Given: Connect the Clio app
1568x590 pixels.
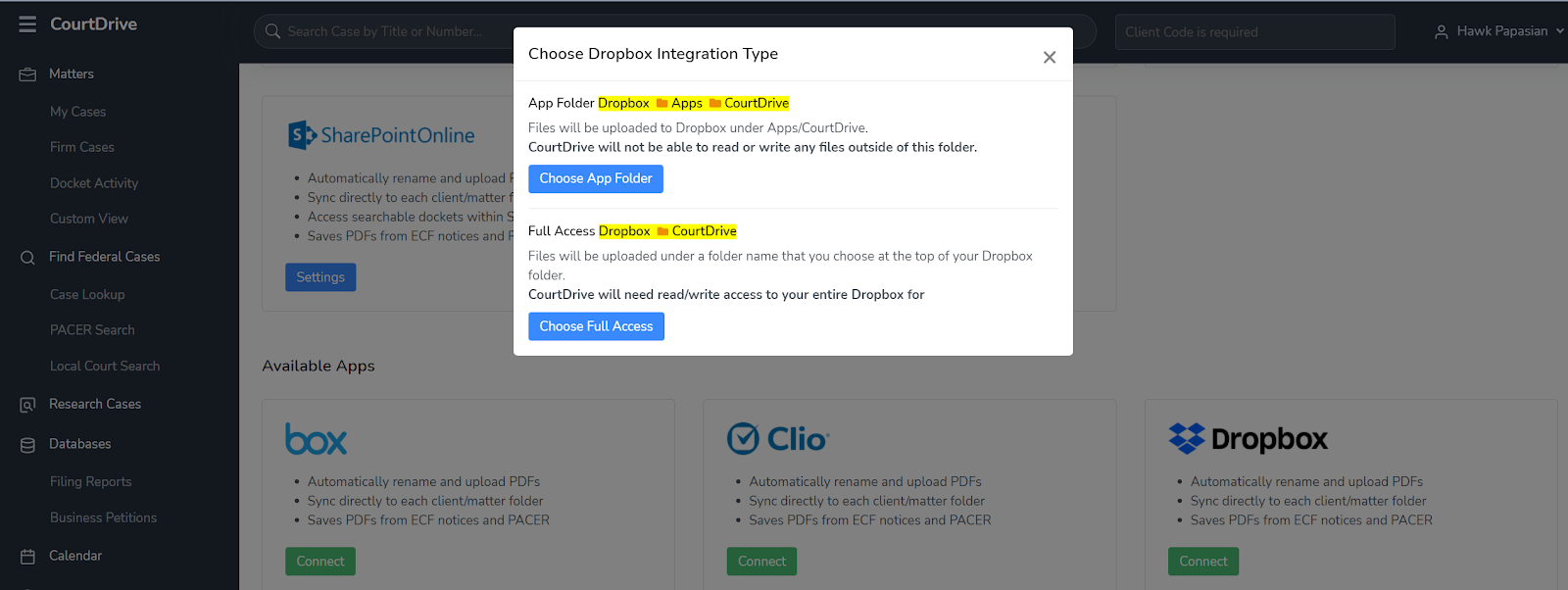Looking at the screenshot, I should pos(761,562).
